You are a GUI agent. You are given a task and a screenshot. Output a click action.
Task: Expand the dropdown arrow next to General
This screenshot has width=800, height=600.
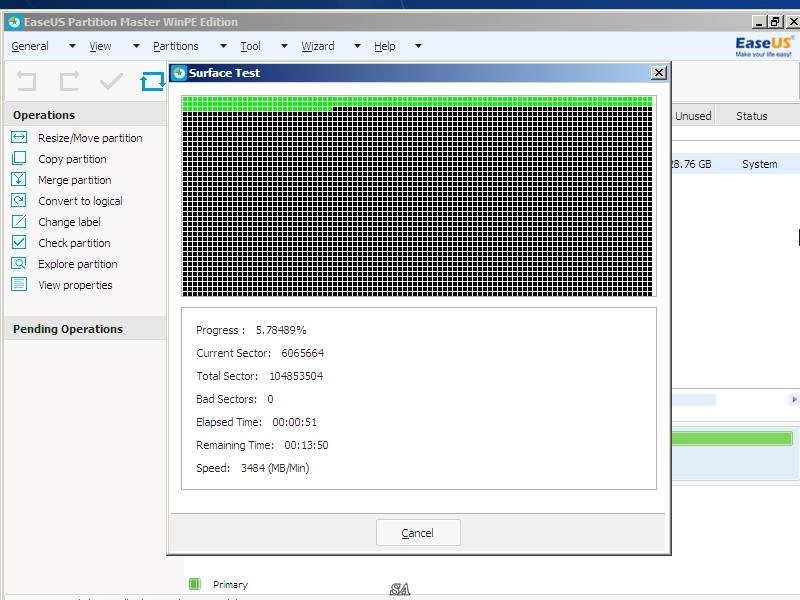pos(72,46)
